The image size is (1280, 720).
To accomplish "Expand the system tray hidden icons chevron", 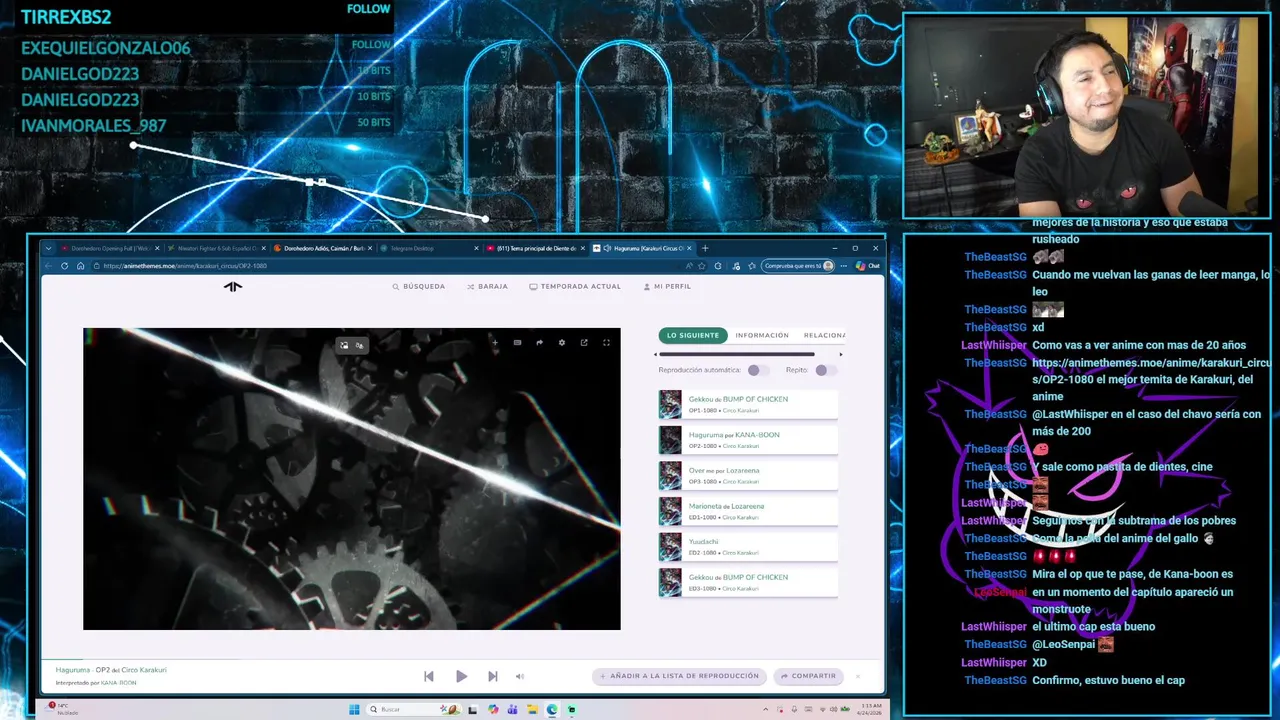I will (766, 709).
